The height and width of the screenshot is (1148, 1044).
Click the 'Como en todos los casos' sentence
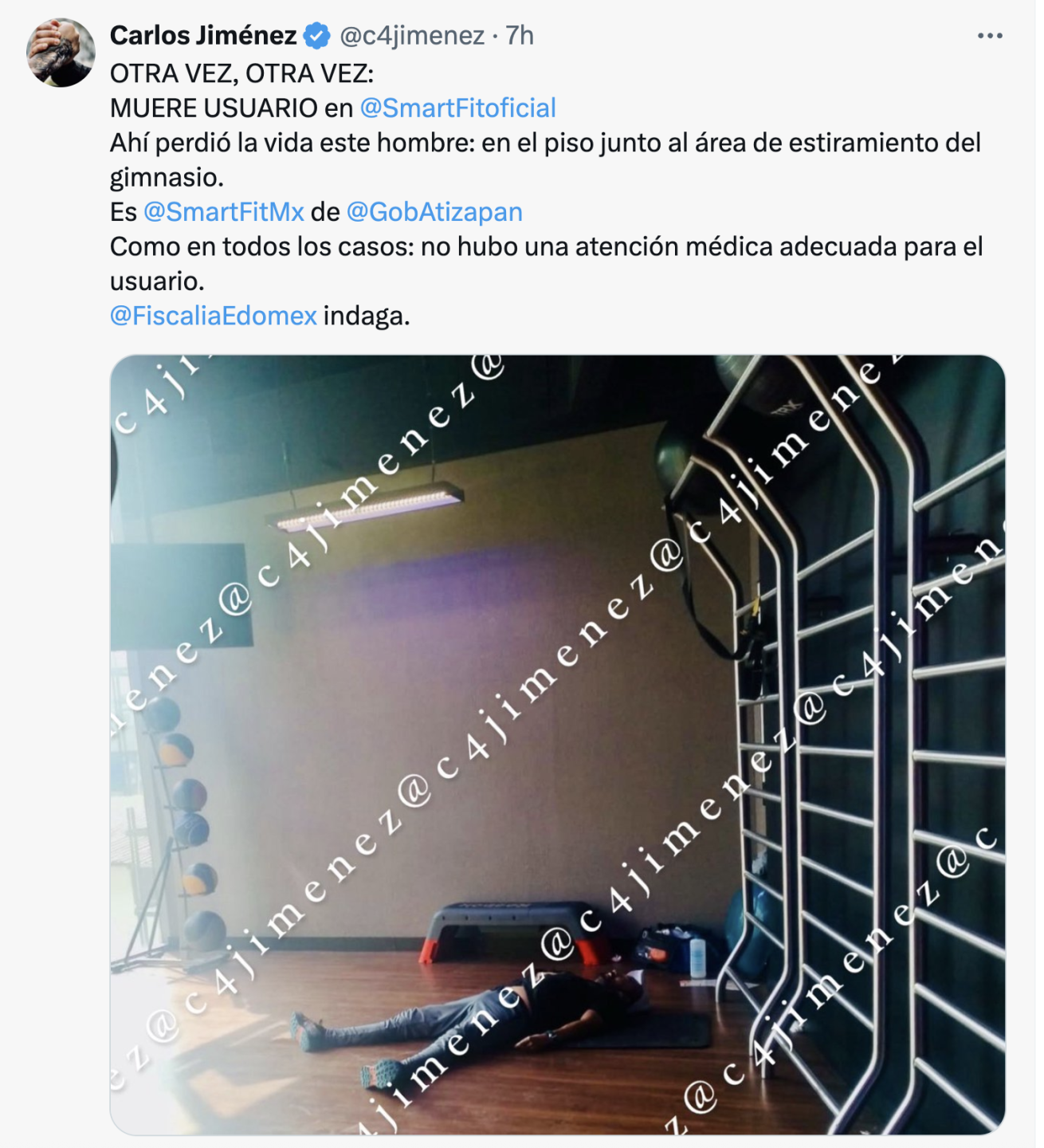click(x=547, y=264)
